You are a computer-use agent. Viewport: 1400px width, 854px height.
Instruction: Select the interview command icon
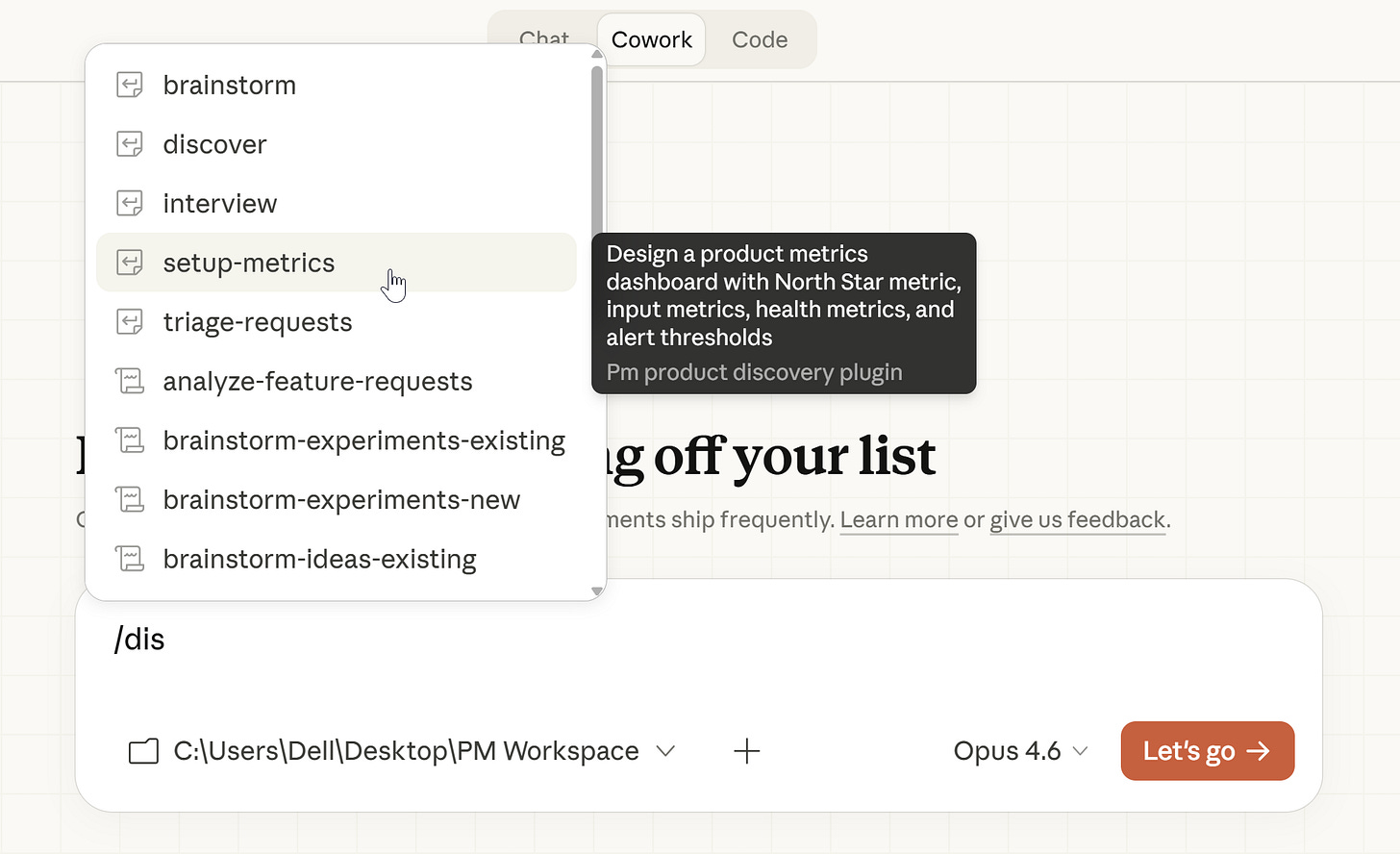tap(130, 203)
